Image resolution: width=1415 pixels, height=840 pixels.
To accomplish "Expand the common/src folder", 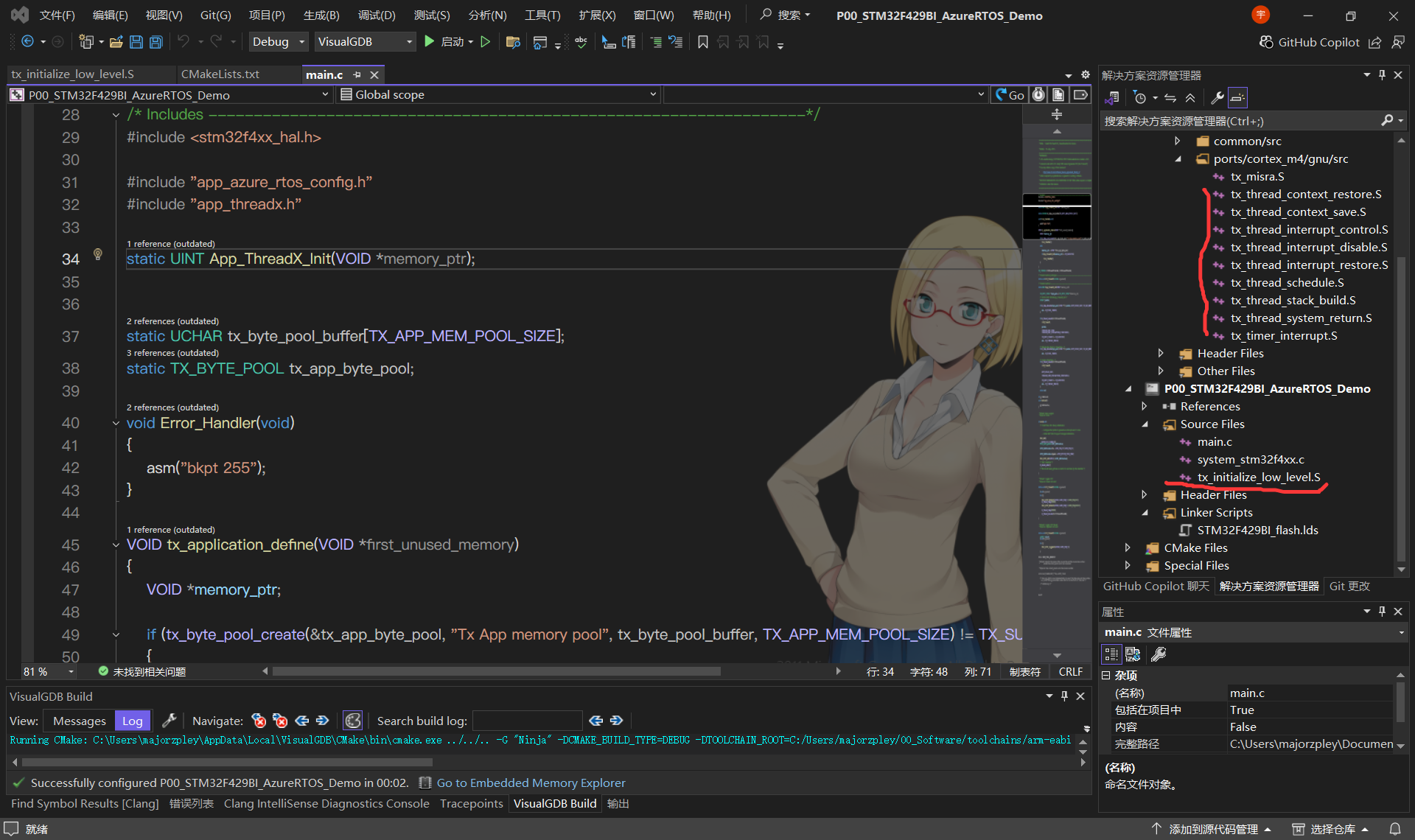I will coord(1178,141).
